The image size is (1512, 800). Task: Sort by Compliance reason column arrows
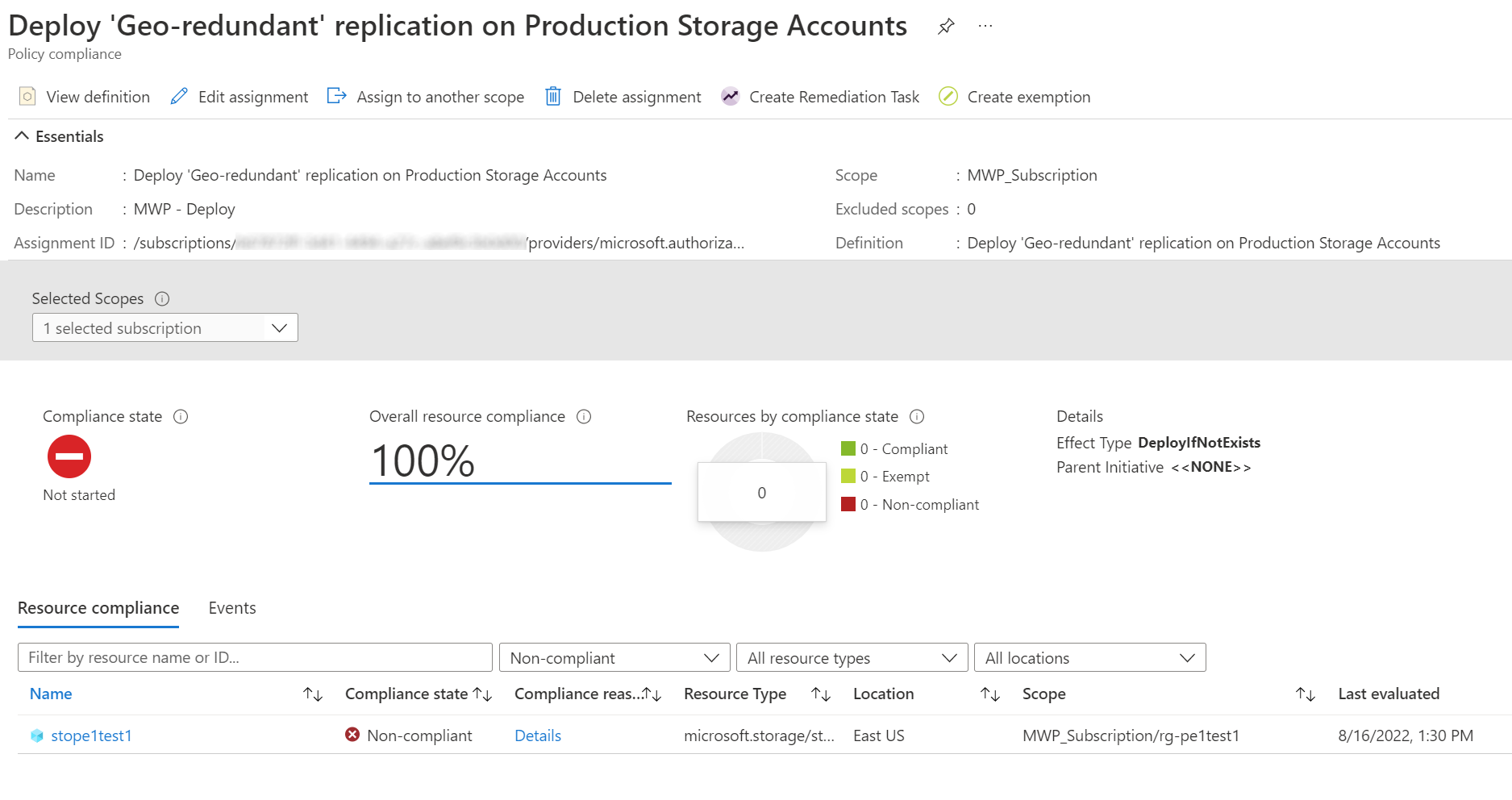652,694
